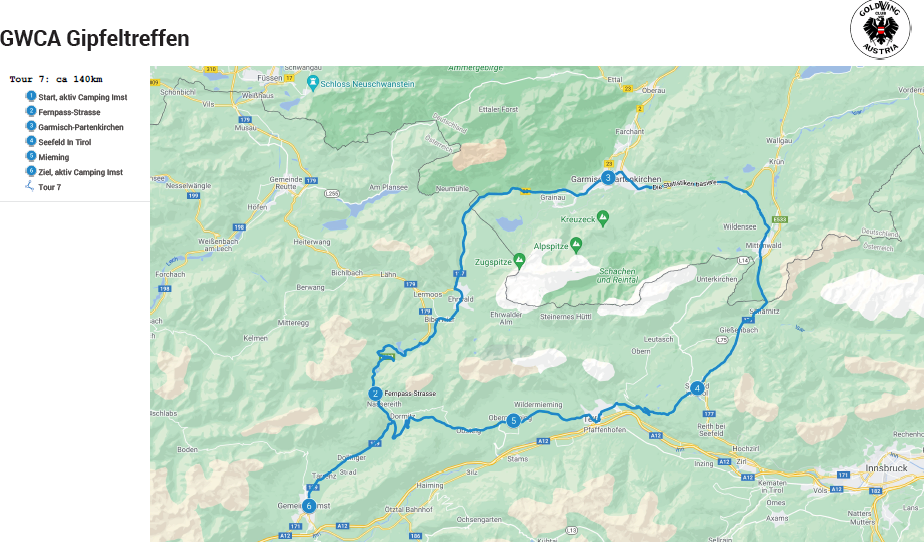Click the Goldwing Club Austria logo
The image size is (924, 542).
[x=880, y=29]
